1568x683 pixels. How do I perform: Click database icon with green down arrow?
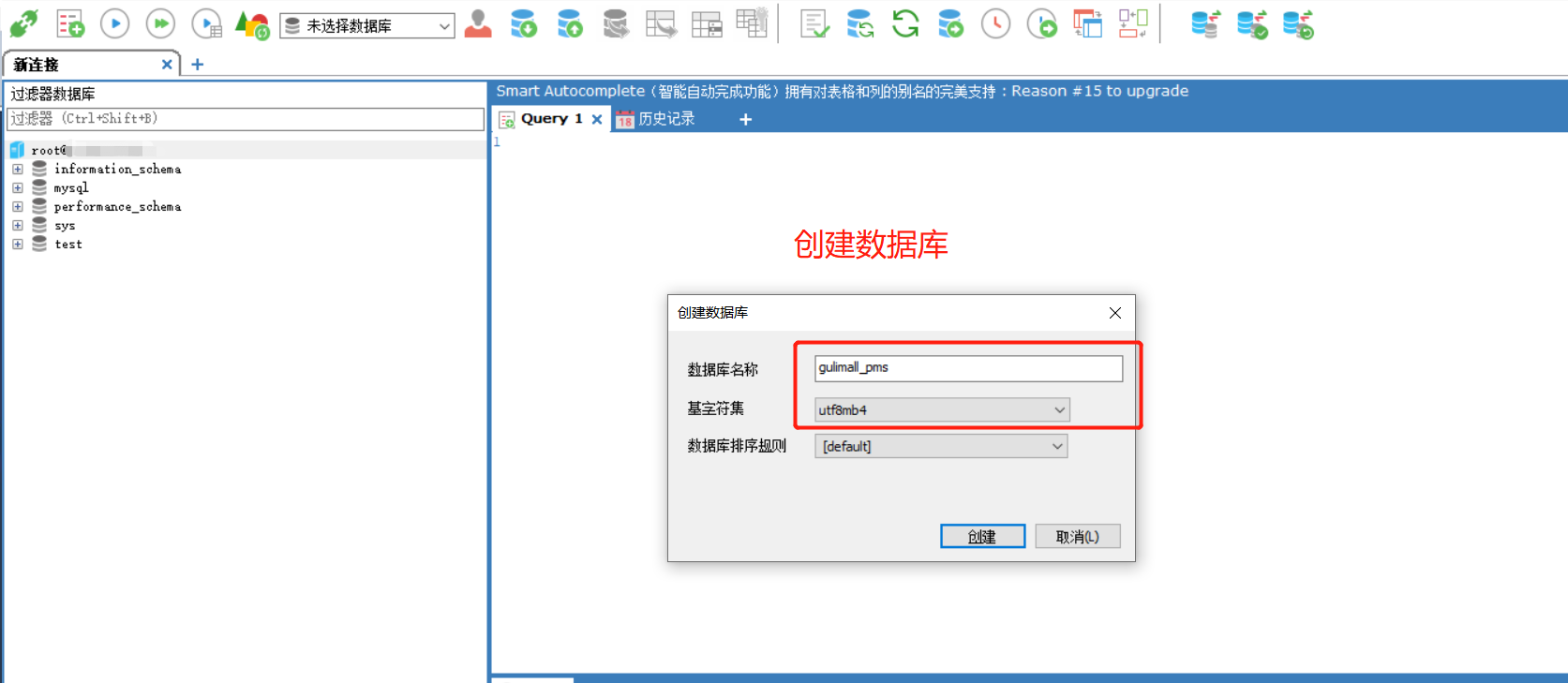coord(524,23)
